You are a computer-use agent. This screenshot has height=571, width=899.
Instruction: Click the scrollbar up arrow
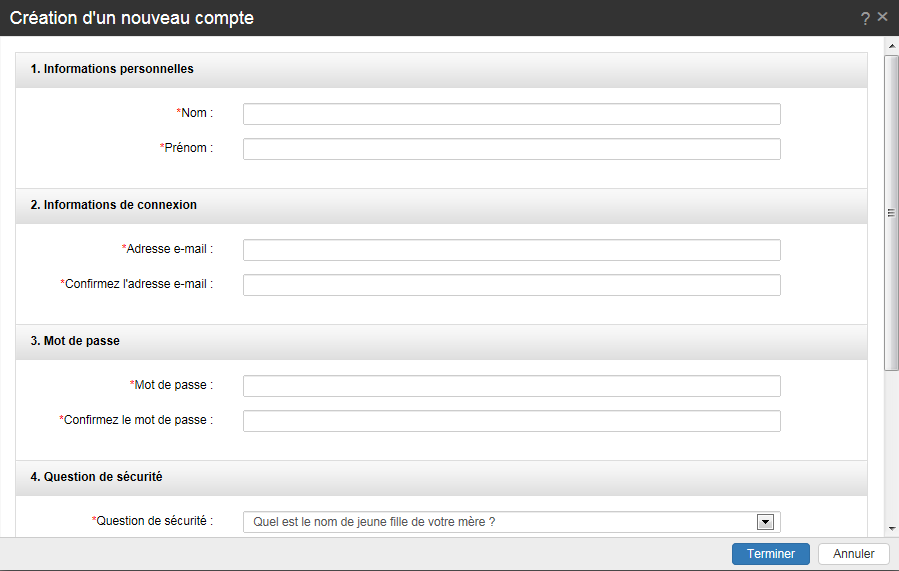tap(891, 46)
